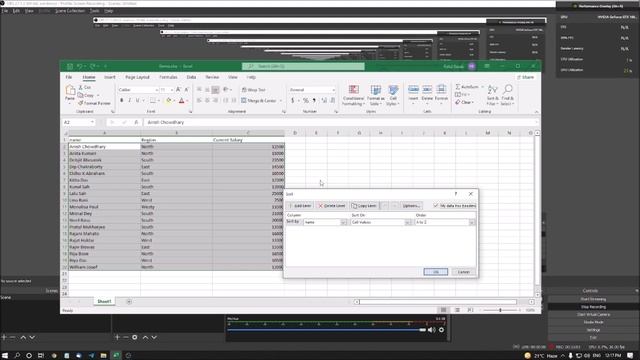Open the Order A to Z dropdown
640x360 pixels.
point(471,222)
